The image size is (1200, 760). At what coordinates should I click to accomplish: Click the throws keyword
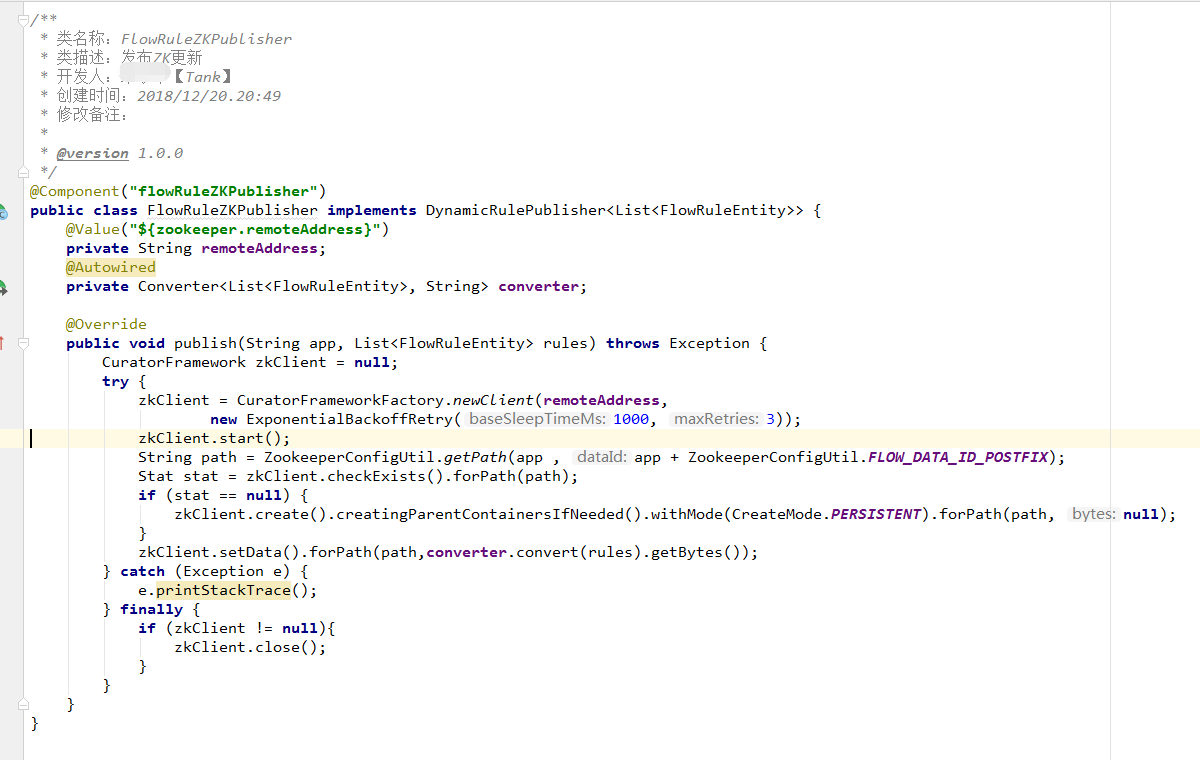click(x=633, y=343)
